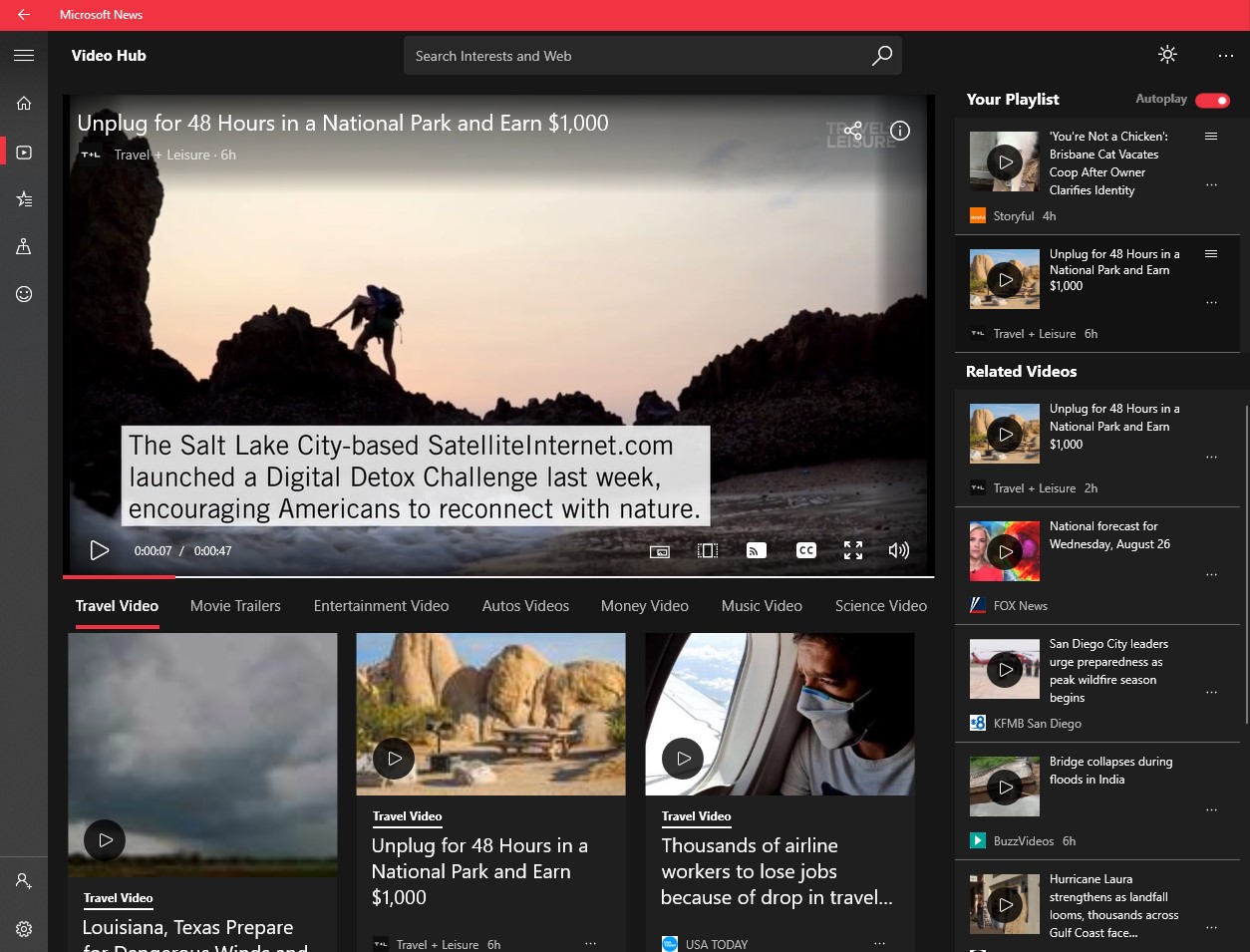Open the Interests star icon in sidebar
Screen dimensions: 1250x952
pyautogui.click(x=24, y=199)
